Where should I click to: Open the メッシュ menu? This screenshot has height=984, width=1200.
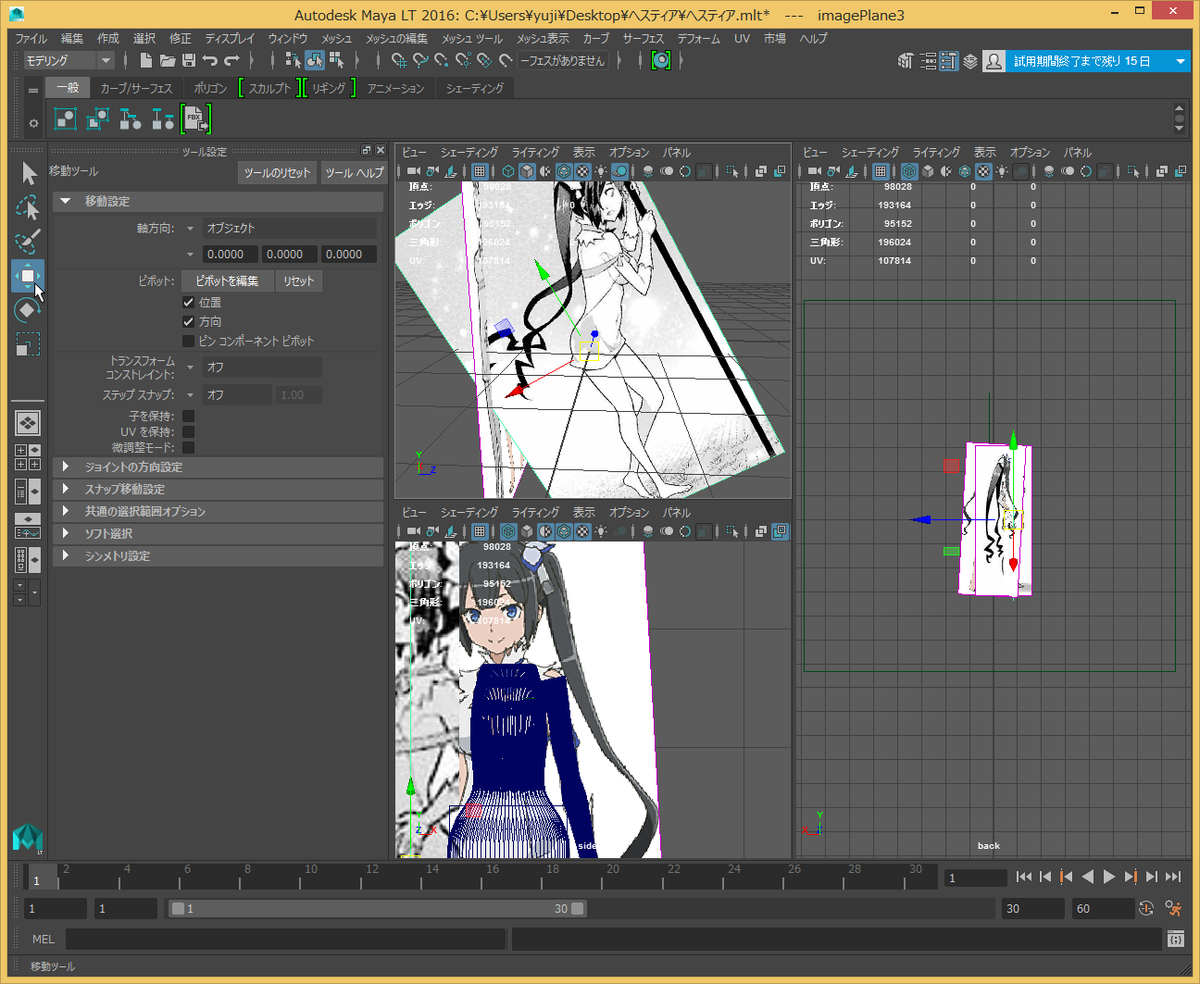pyautogui.click(x=336, y=38)
